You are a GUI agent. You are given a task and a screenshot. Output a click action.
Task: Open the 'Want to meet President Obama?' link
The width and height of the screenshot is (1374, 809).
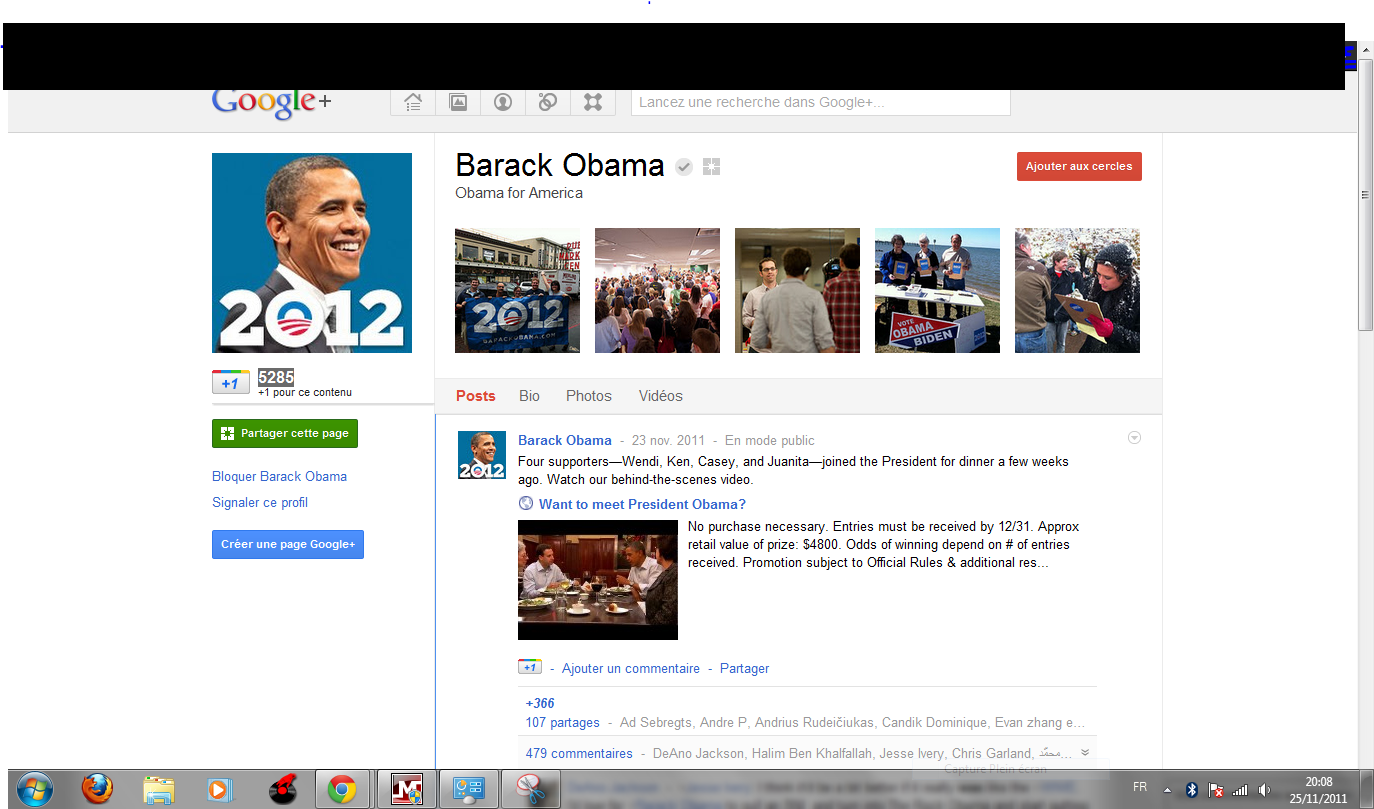pyautogui.click(x=642, y=504)
